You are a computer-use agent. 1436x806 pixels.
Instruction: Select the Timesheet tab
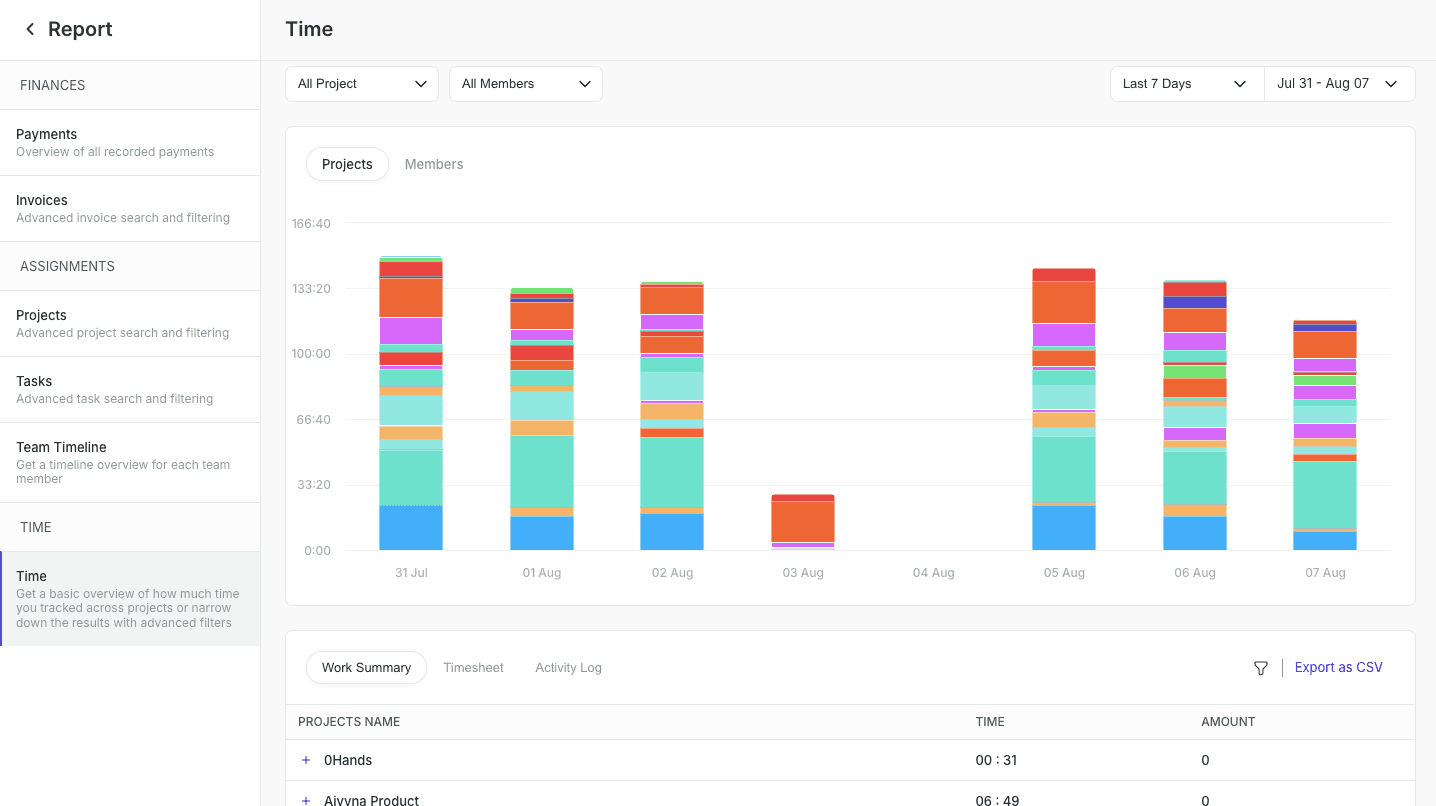coord(473,667)
